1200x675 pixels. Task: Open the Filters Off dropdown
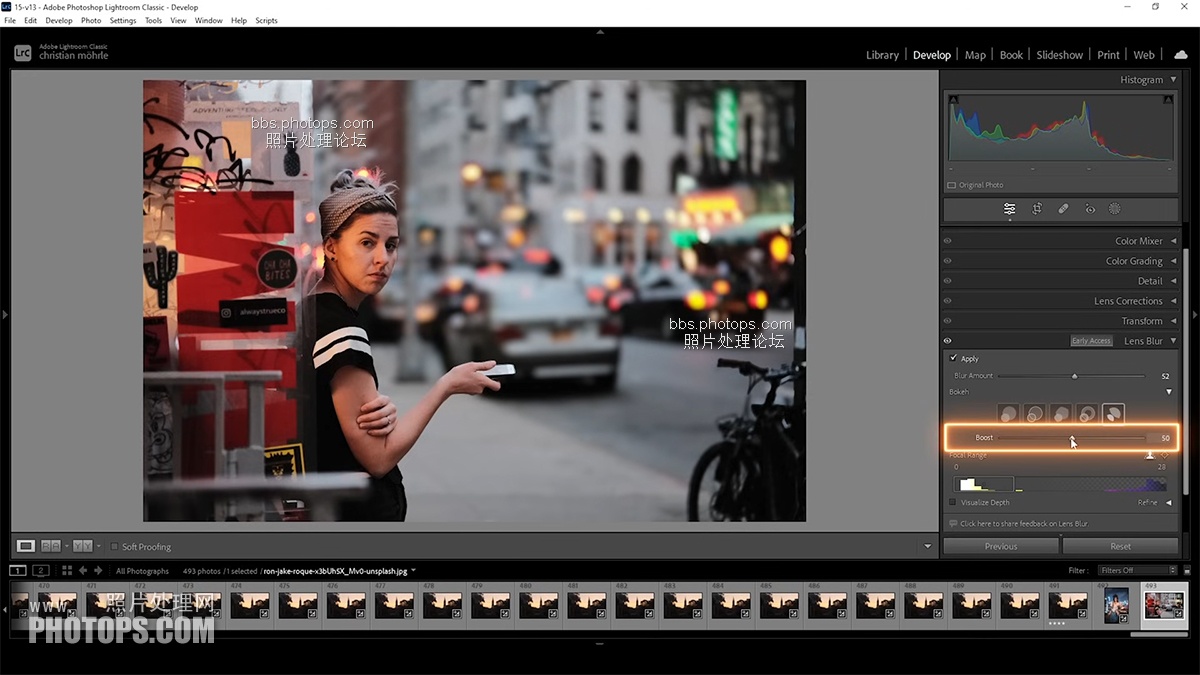[1137, 570]
